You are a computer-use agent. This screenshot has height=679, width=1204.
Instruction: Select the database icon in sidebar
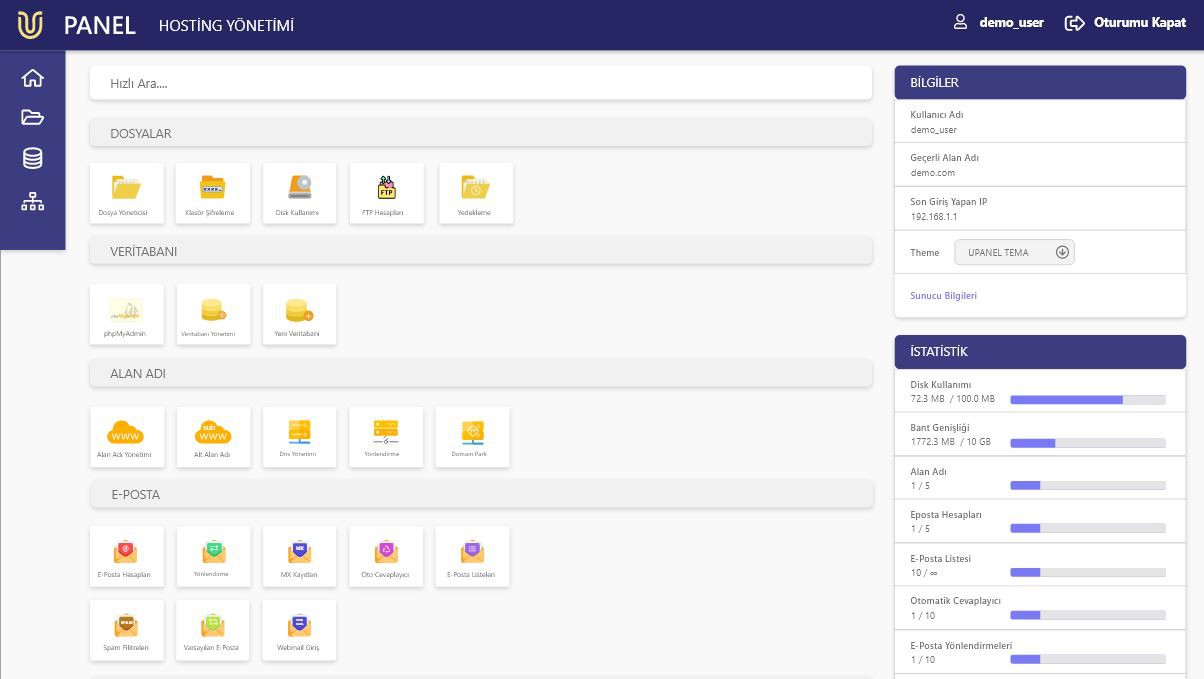(x=32, y=157)
